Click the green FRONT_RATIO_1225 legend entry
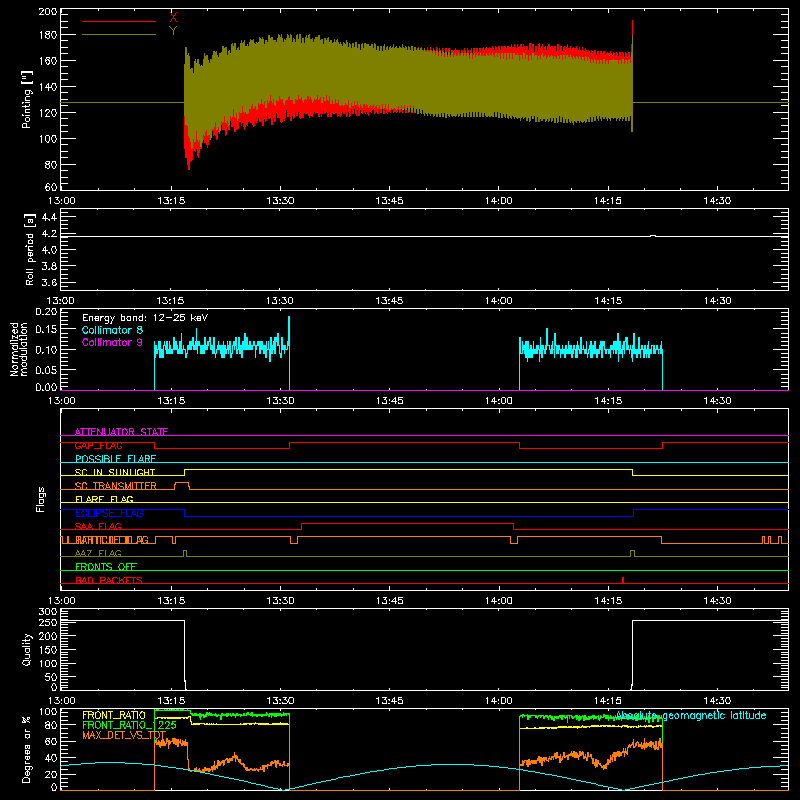 [130, 725]
